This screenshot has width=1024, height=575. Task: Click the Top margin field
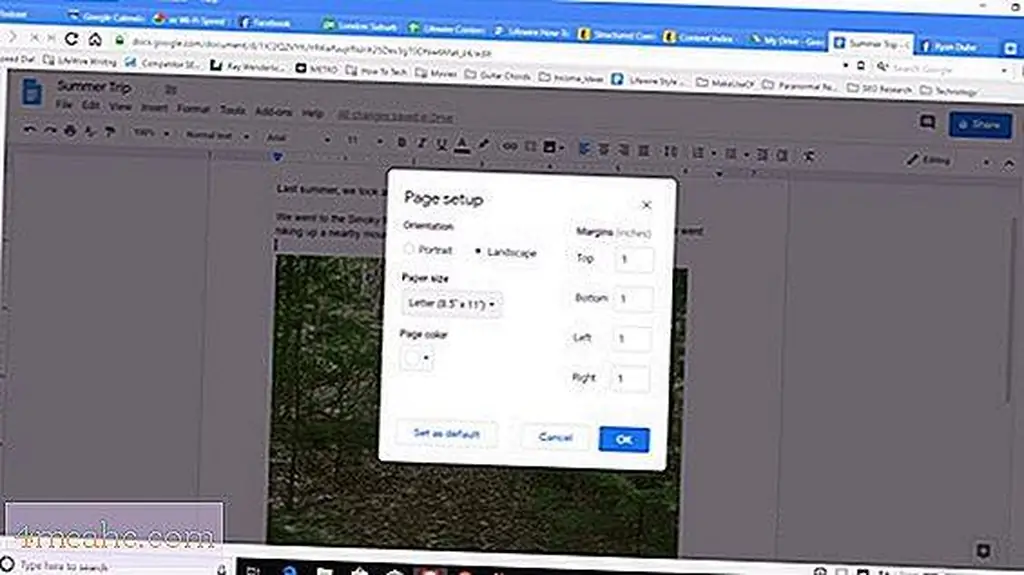click(633, 259)
